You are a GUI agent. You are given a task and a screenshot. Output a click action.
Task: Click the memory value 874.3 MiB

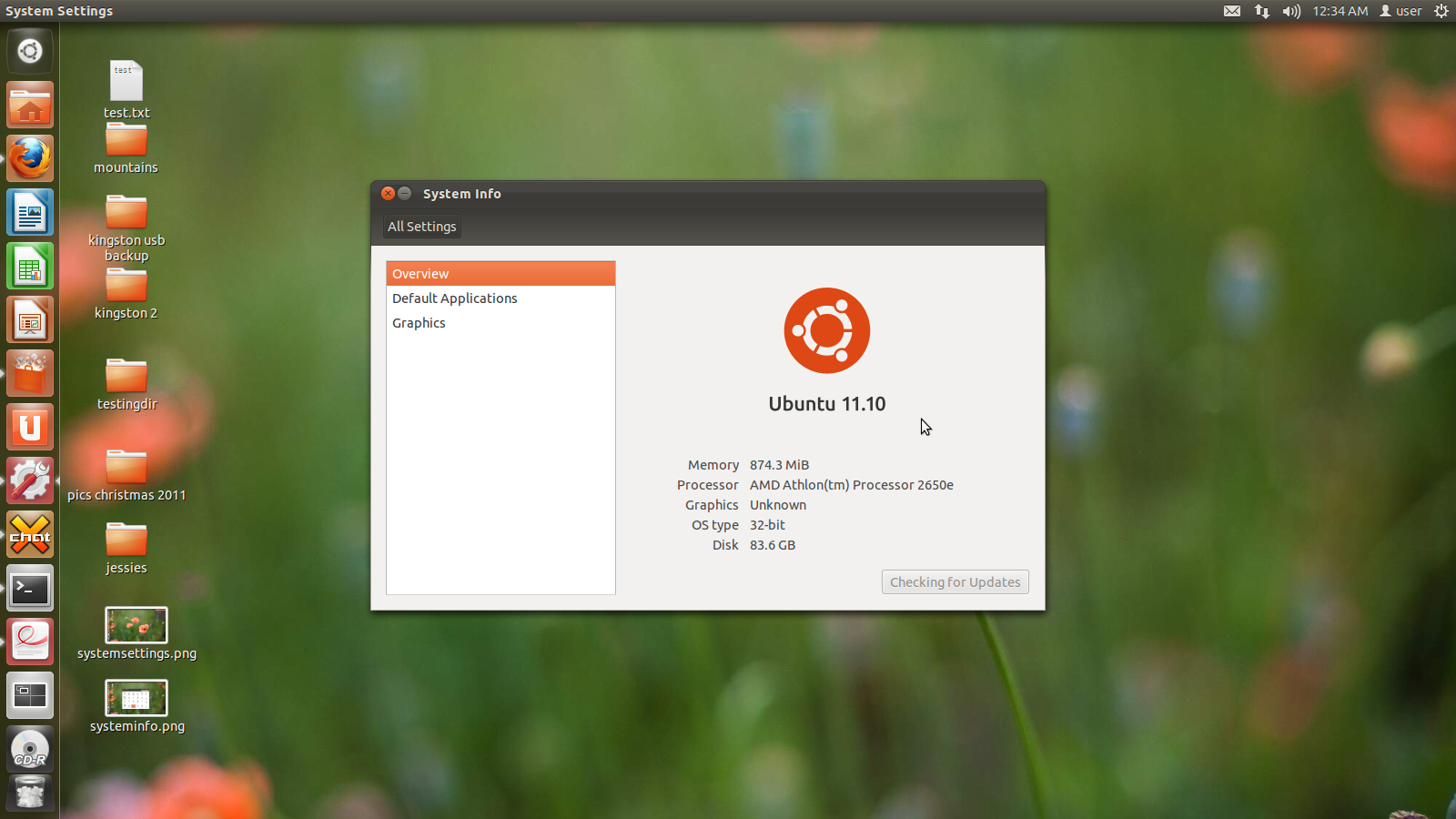779,465
